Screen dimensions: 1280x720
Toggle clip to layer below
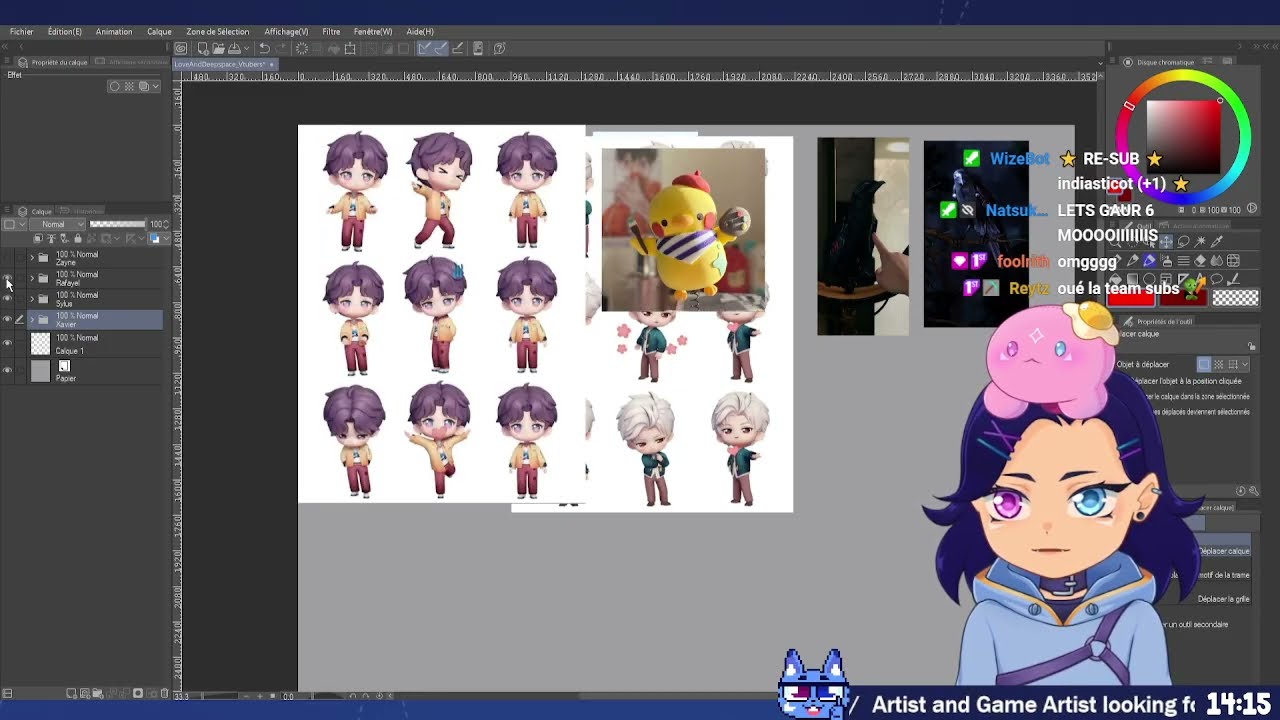tap(38, 238)
